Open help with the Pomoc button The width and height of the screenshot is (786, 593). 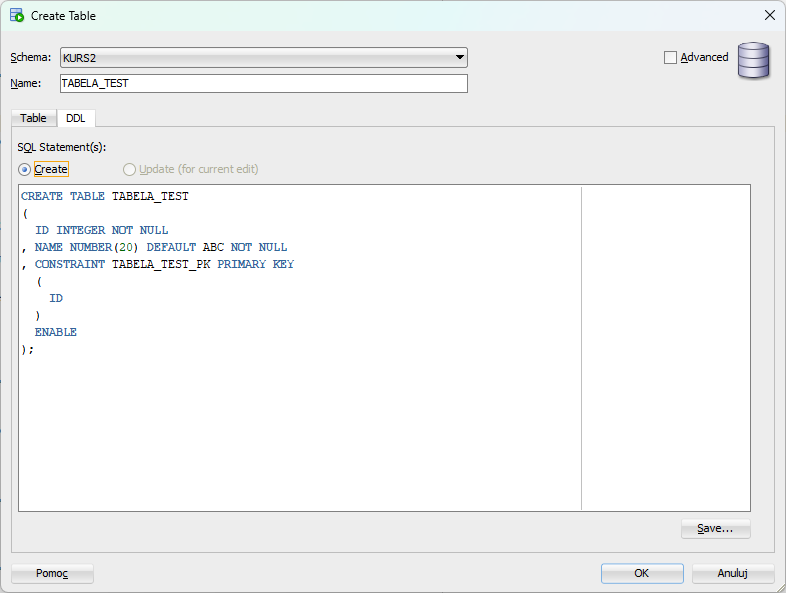pyautogui.click(x=52, y=573)
